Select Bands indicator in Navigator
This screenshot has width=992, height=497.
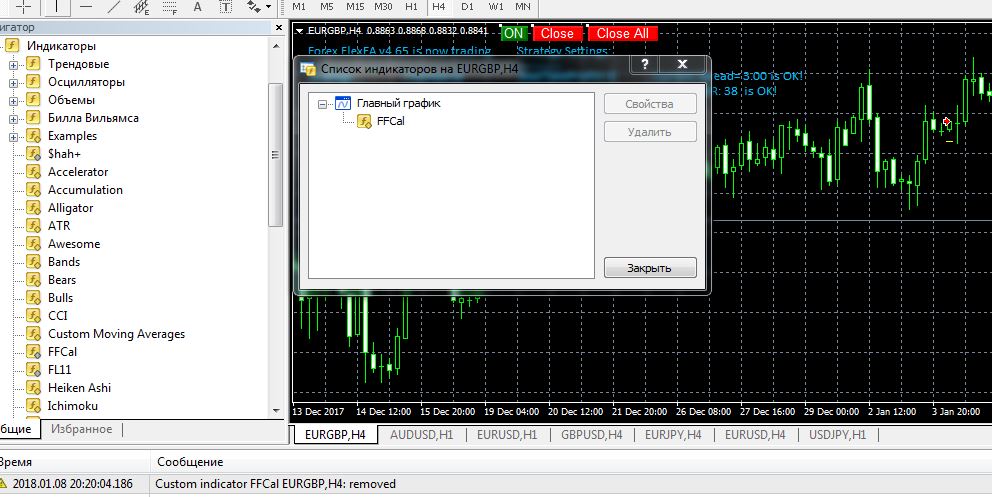coord(64,262)
